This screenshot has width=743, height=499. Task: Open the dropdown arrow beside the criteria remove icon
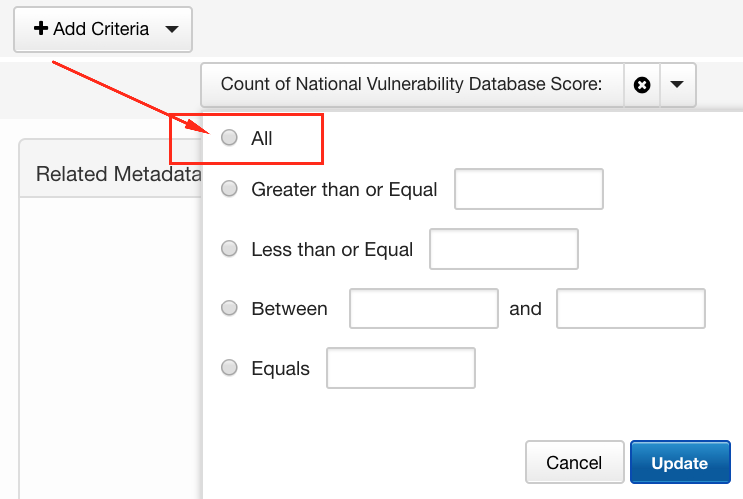tap(677, 85)
